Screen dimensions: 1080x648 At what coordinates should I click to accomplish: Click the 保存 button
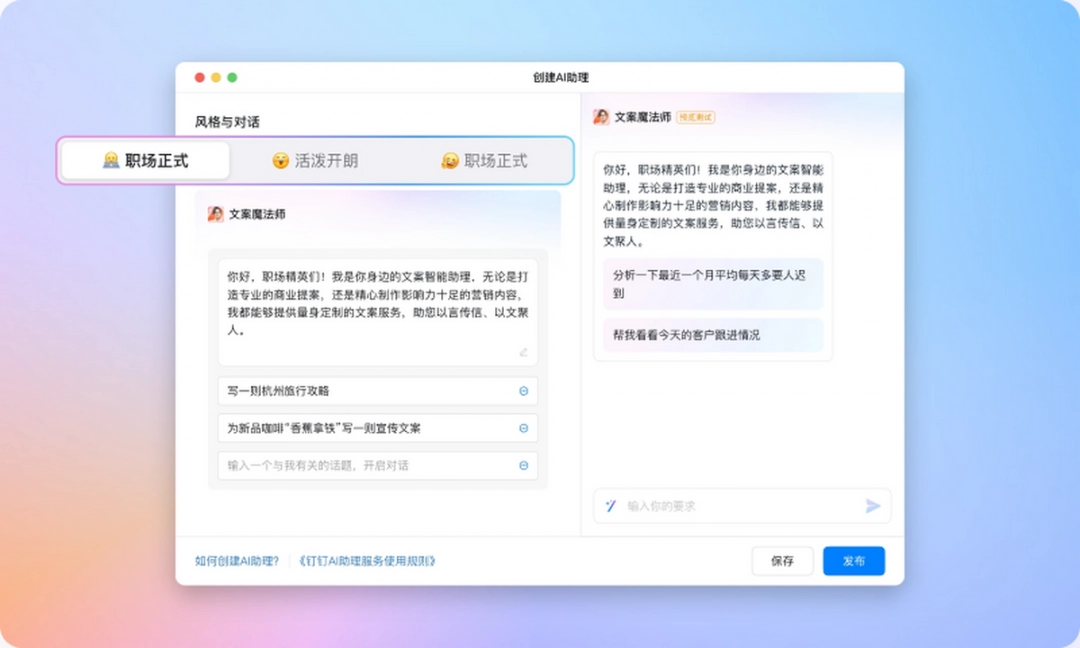tap(783, 561)
